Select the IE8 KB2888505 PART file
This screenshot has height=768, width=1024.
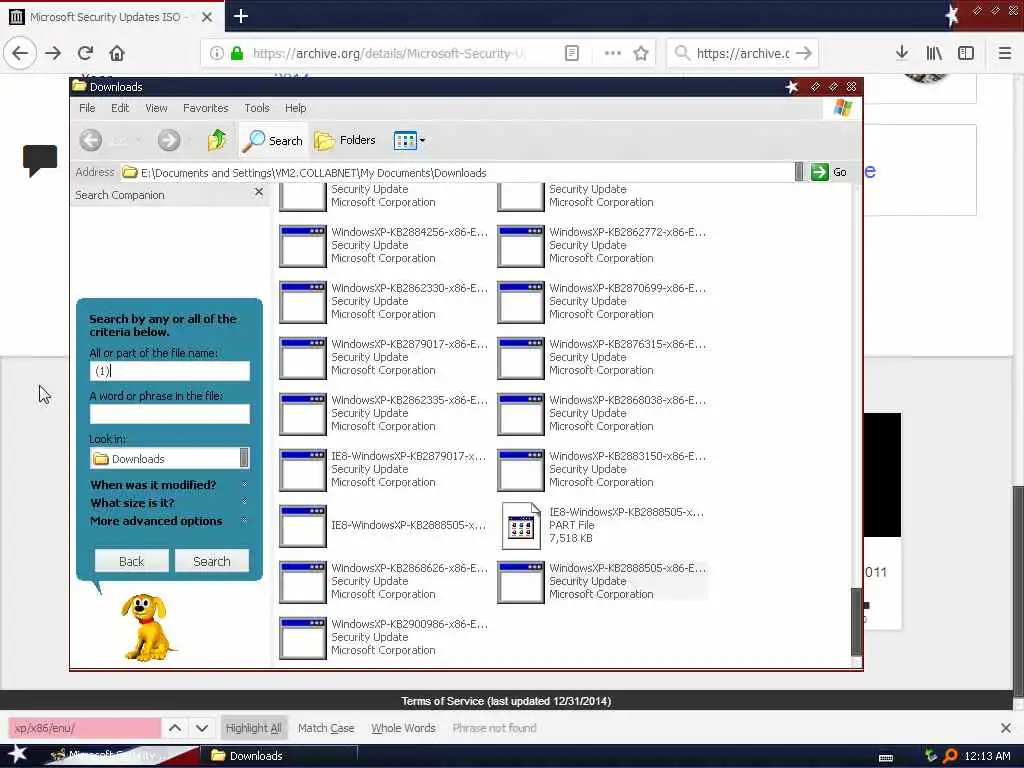click(x=601, y=525)
